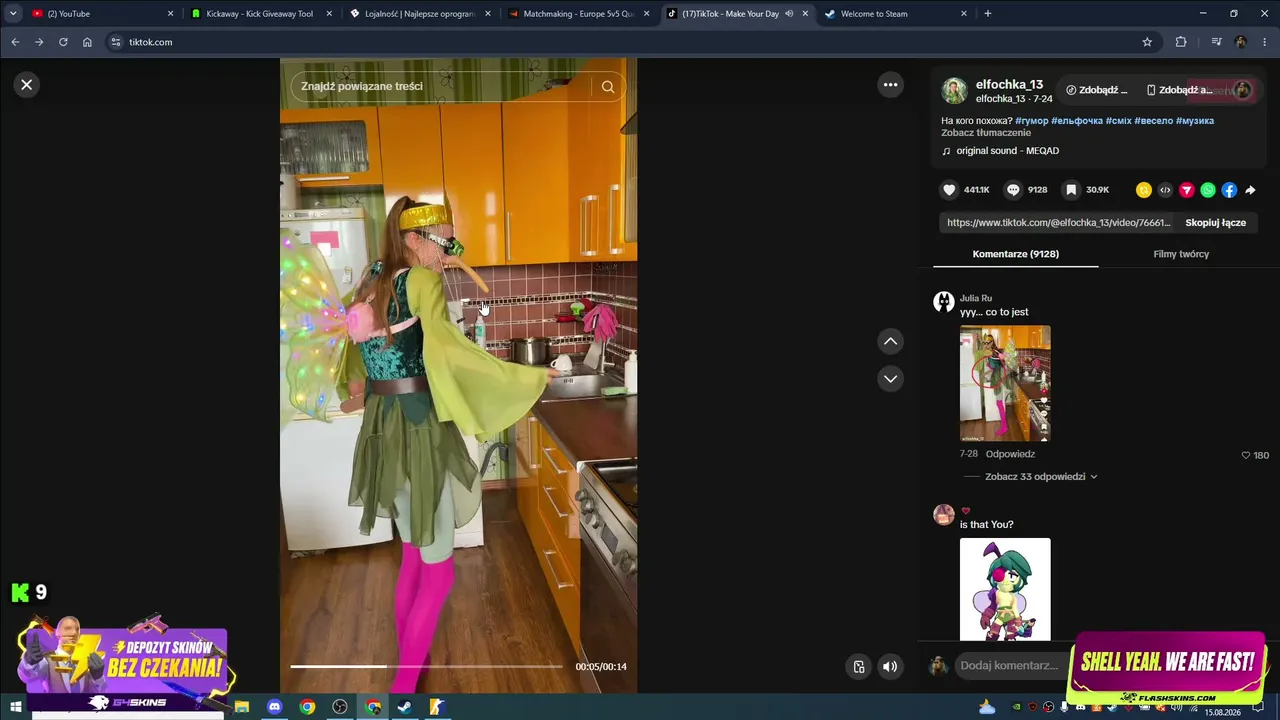Open Discord from the taskbar
Image resolution: width=1280 pixels, height=720 pixels.
[x=275, y=707]
